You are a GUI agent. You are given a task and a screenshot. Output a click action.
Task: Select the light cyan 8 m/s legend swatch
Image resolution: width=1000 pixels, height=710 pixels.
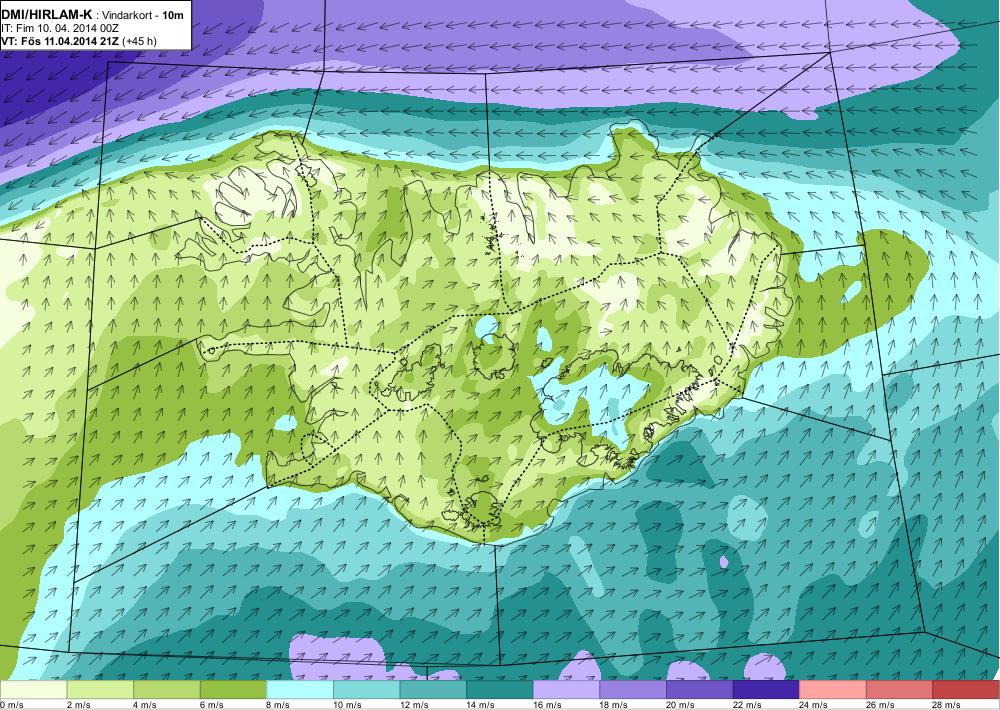(x=300, y=690)
